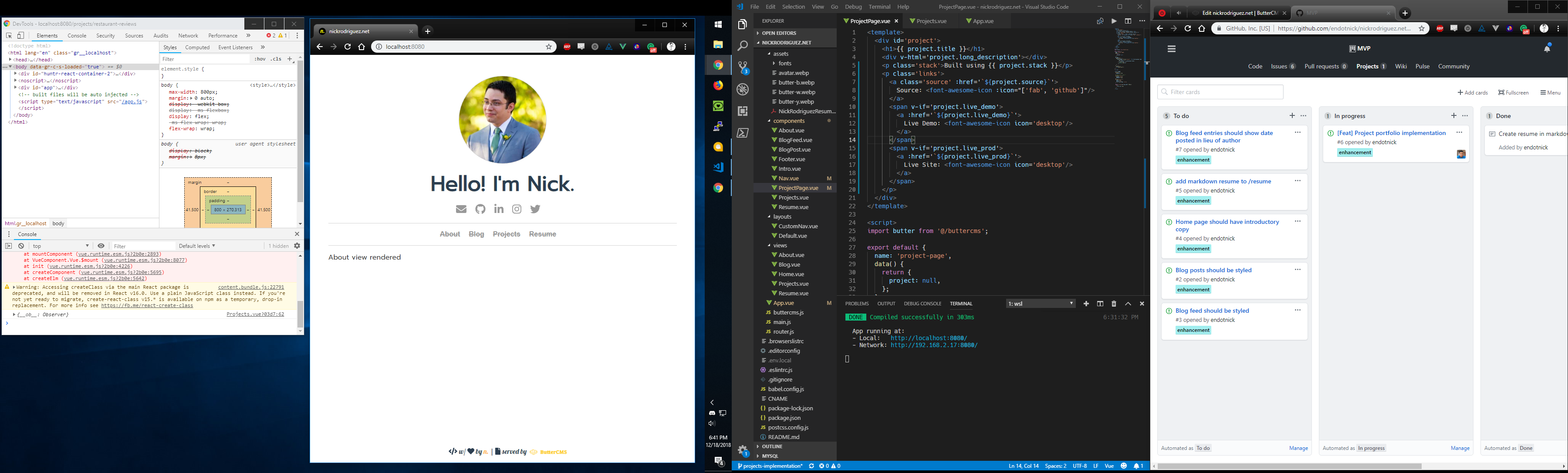Open Default levels dropdown in Console
This screenshot has height=473, width=1568.
point(196,246)
